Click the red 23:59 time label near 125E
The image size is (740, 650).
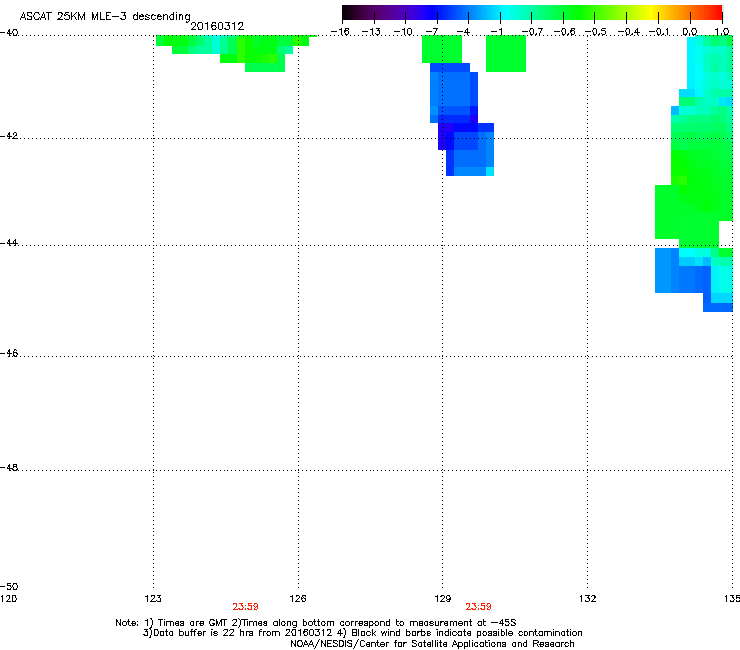point(245,607)
